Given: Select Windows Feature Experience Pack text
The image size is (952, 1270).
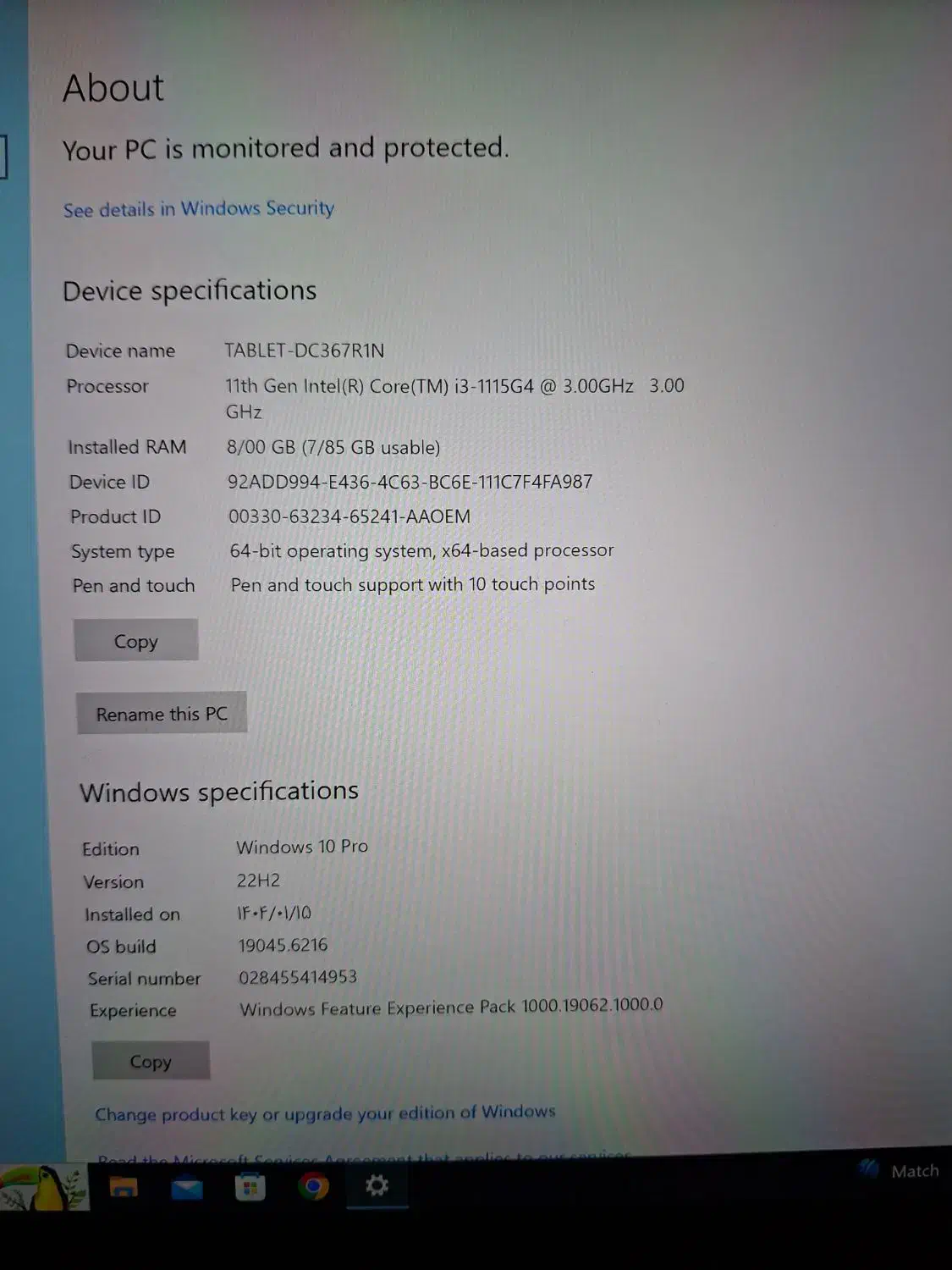Looking at the screenshot, I should (x=451, y=1008).
